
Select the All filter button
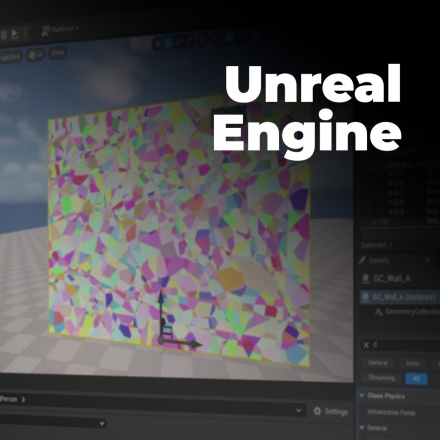tap(416, 379)
